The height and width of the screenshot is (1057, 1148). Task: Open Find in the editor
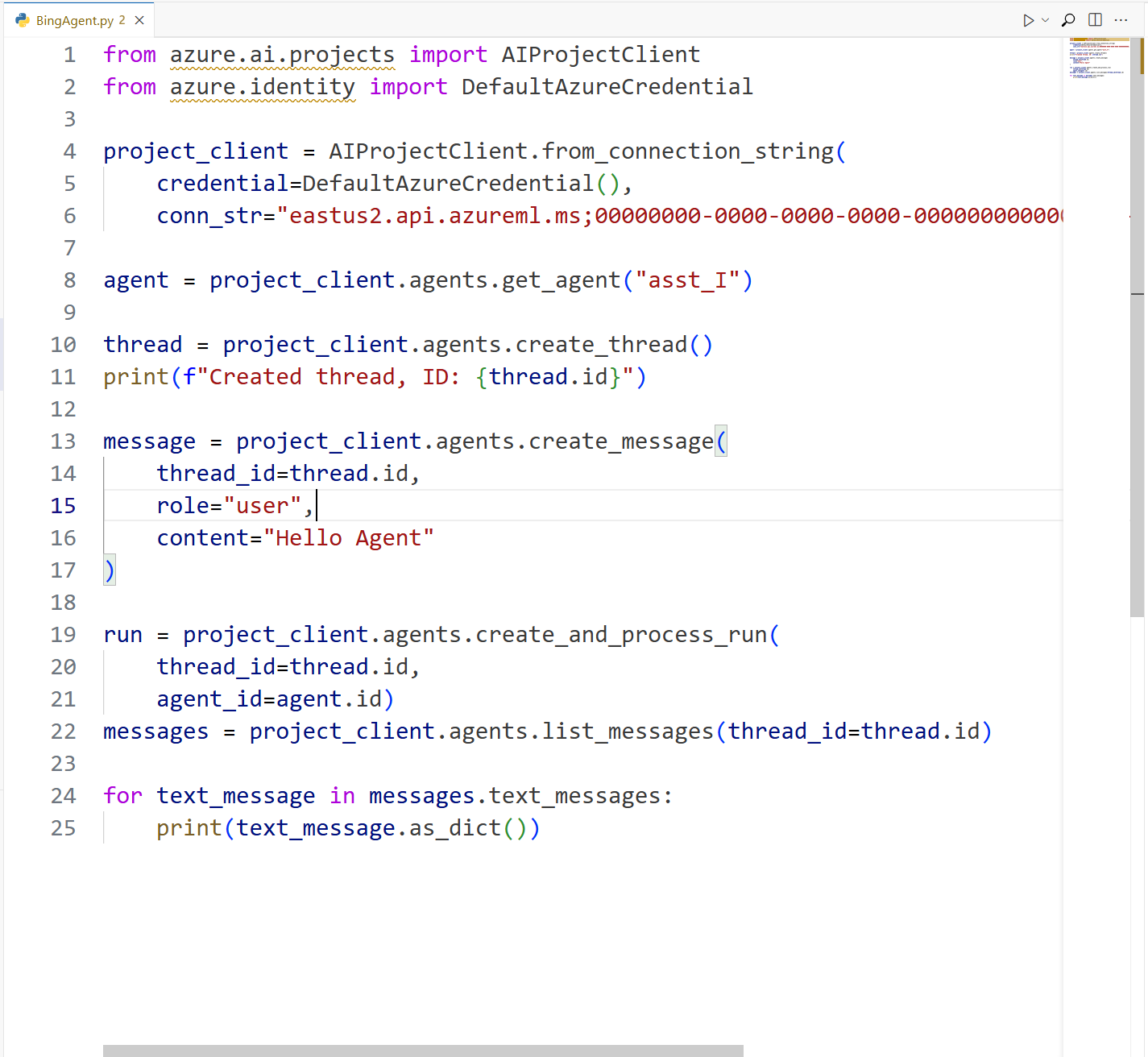click(1067, 19)
